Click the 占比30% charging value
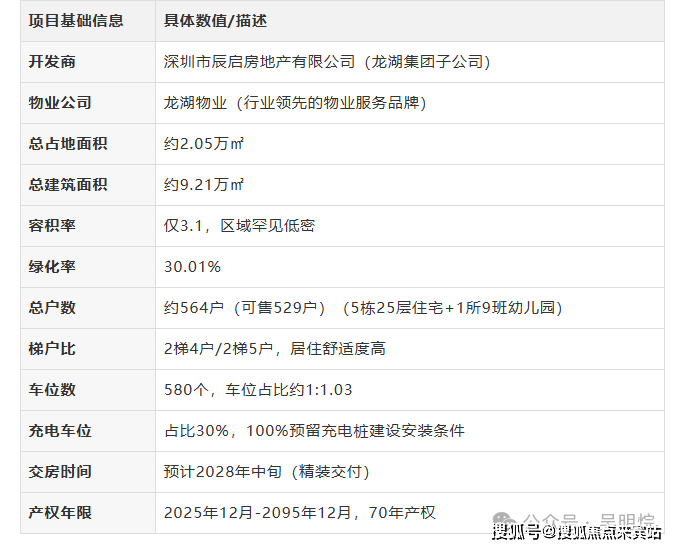This screenshot has height=549, width=676. (314, 430)
